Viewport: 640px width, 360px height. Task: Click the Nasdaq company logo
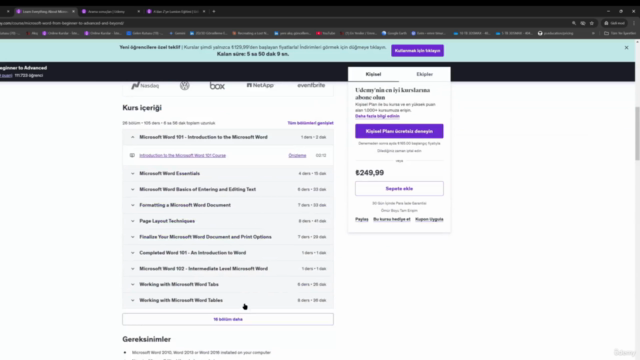point(145,85)
